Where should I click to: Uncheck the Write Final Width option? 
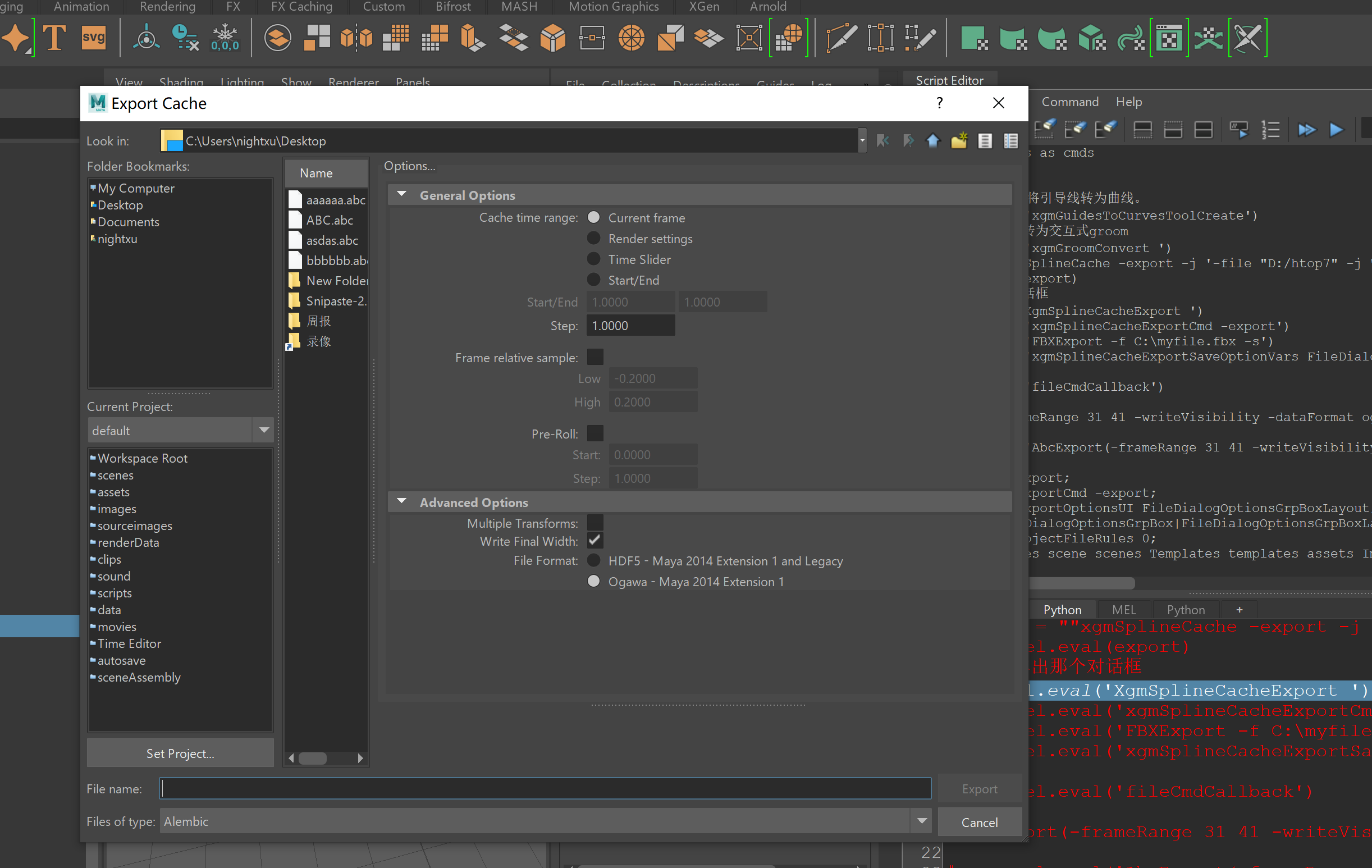595,541
